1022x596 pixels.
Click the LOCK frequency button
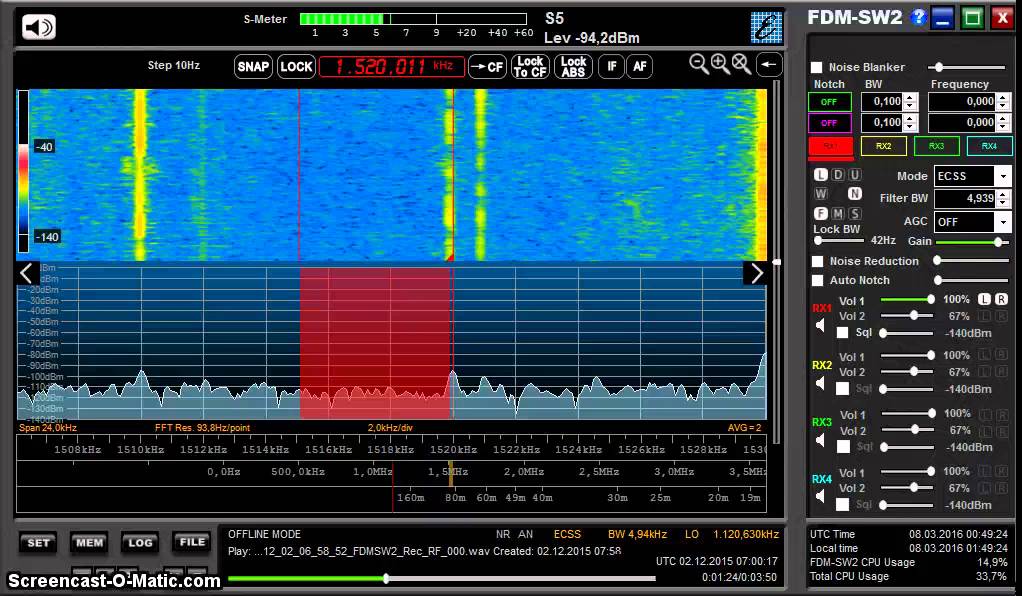(x=297, y=67)
